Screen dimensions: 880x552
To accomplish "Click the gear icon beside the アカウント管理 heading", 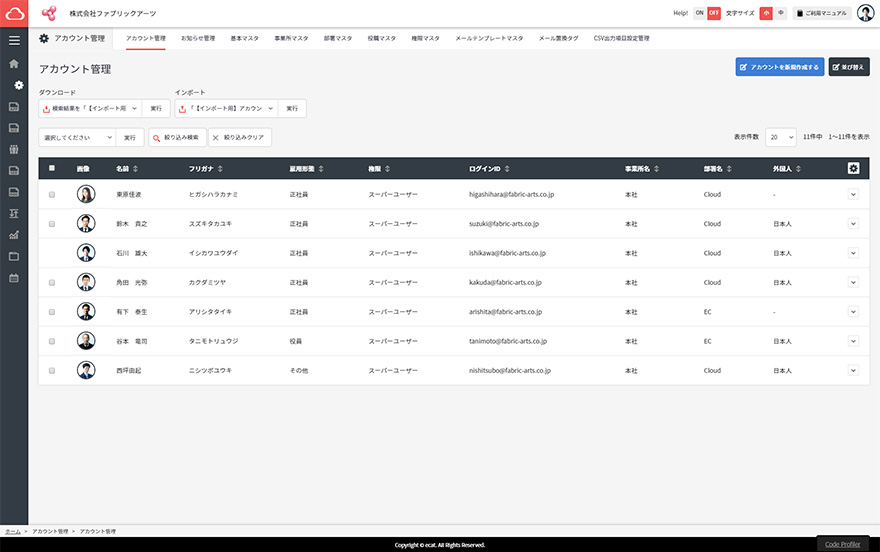I will pos(44,38).
